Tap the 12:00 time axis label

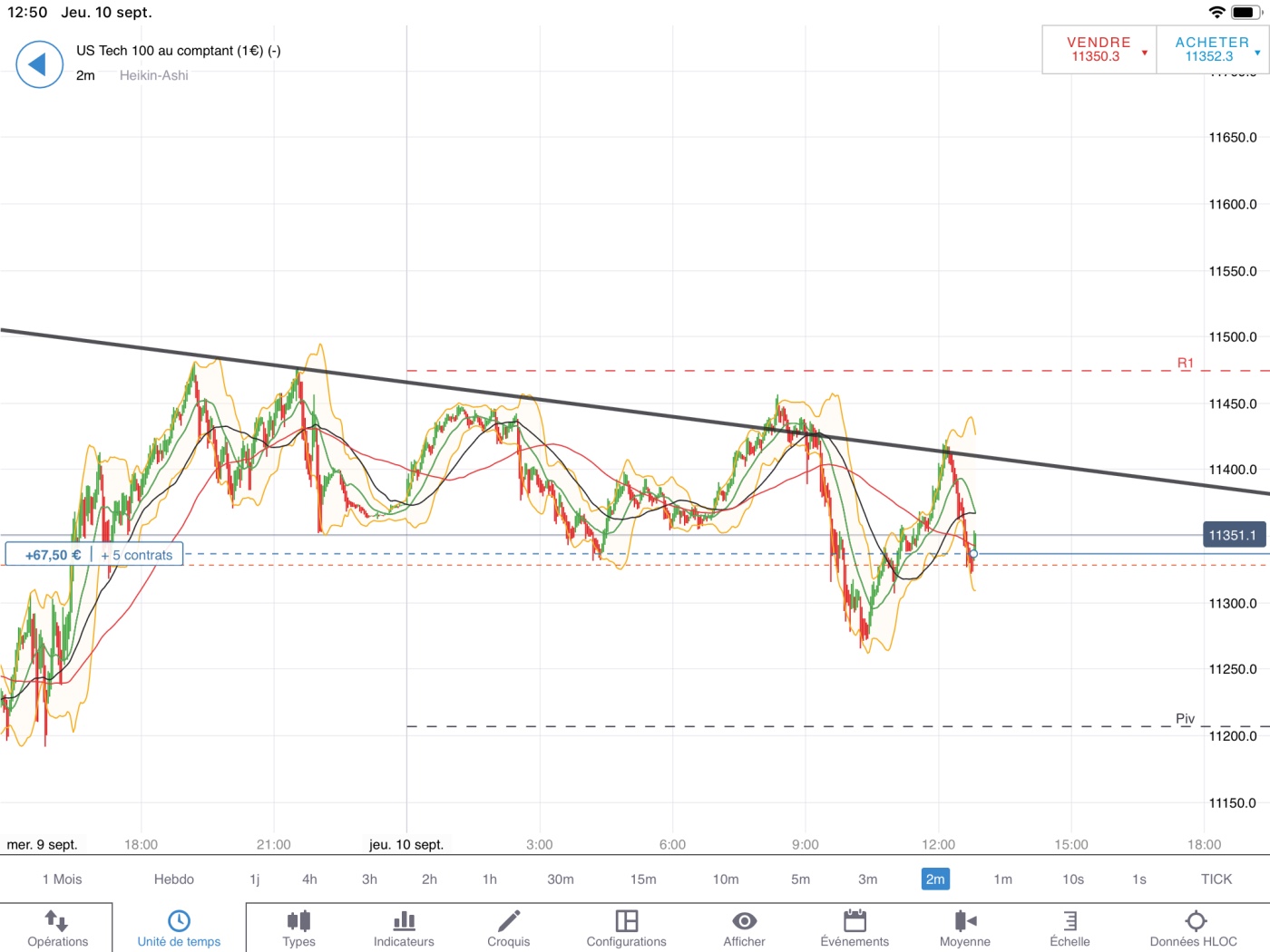938,845
